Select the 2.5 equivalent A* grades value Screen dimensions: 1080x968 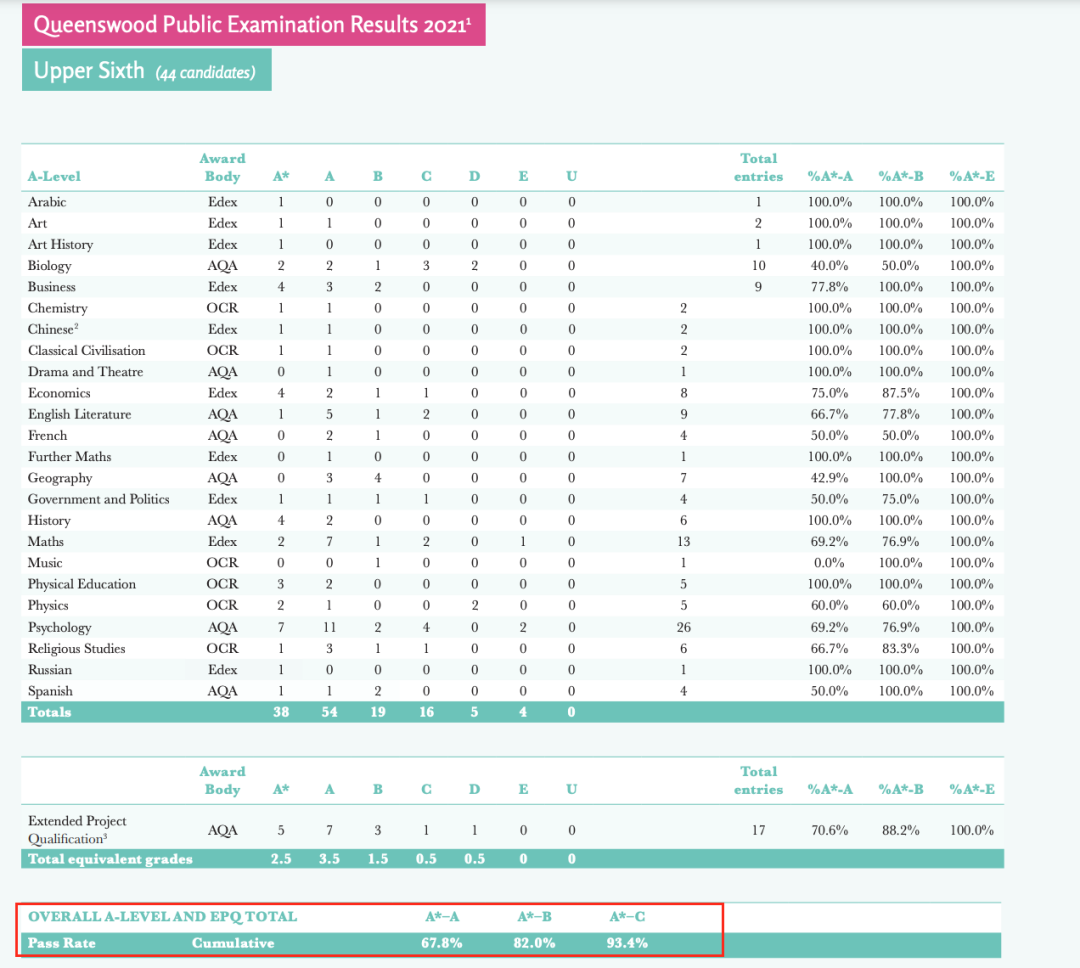281,859
